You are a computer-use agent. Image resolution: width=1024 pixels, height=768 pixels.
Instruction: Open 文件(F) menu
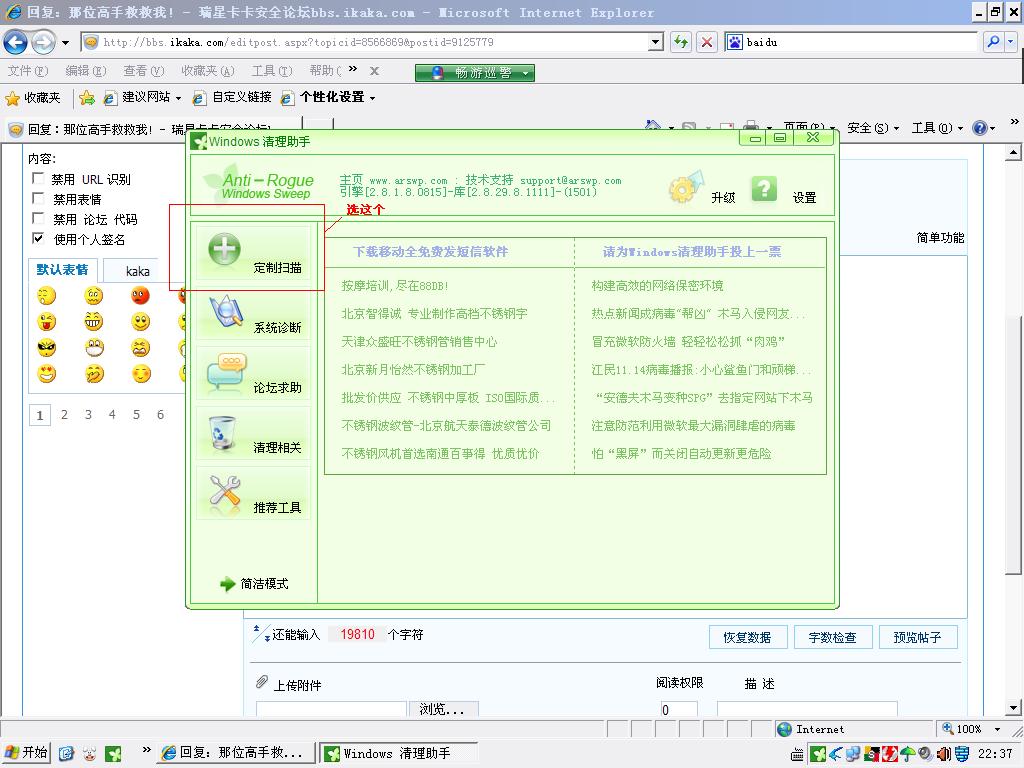coord(27,71)
